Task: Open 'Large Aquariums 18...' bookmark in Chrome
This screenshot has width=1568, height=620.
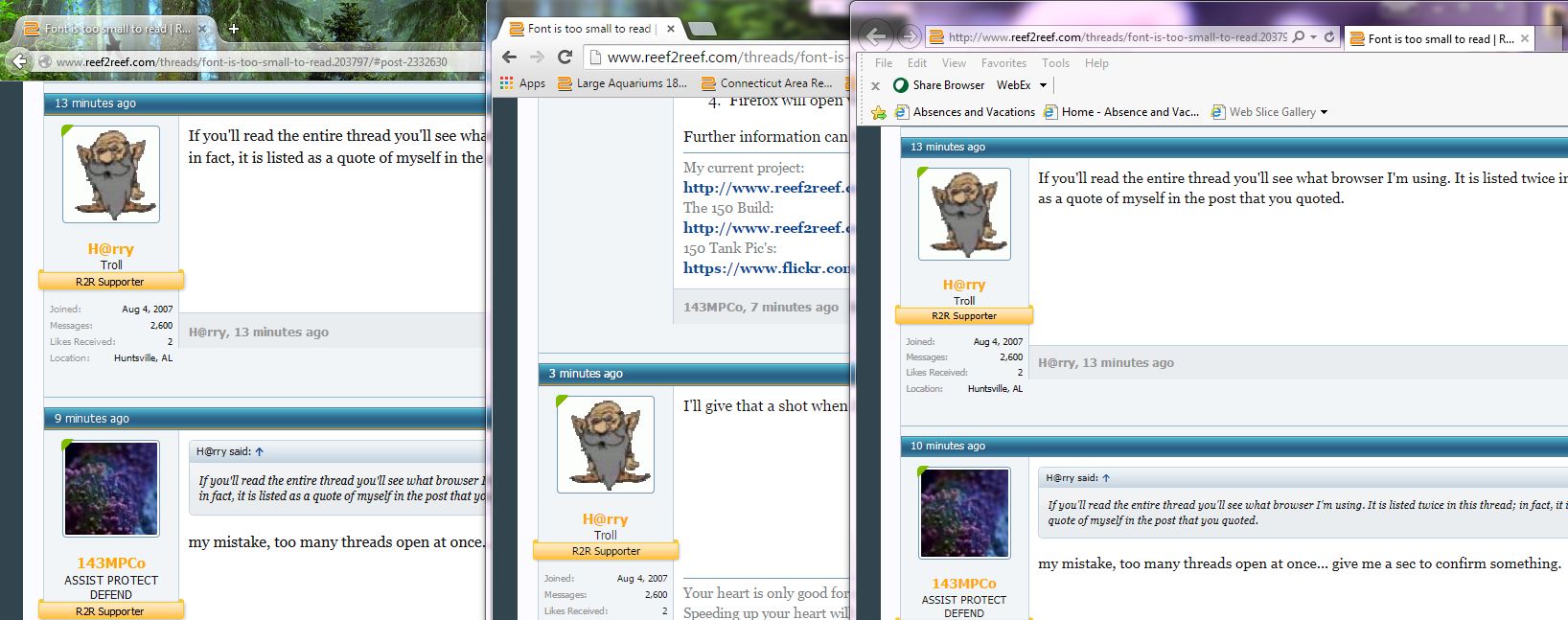Action: coord(622,83)
